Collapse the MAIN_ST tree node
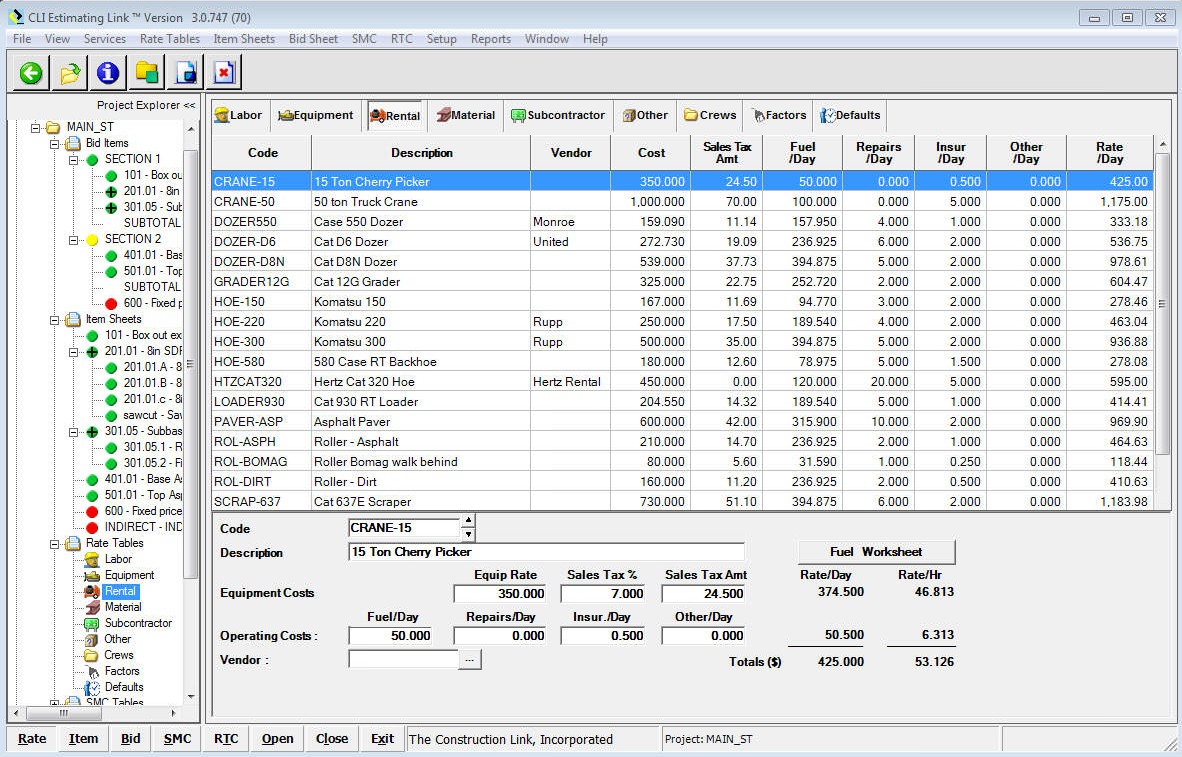This screenshot has width=1182, height=757. tap(35, 127)
